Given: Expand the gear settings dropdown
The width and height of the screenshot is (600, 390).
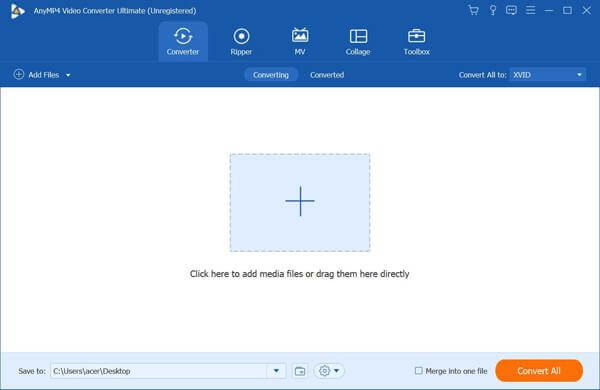Looking at the screenshot, I should coord(329,370).
